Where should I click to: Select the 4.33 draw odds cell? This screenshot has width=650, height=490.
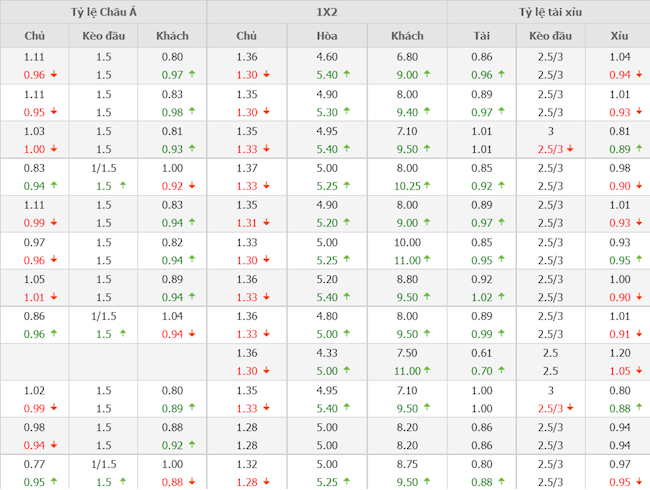point(327,353)
